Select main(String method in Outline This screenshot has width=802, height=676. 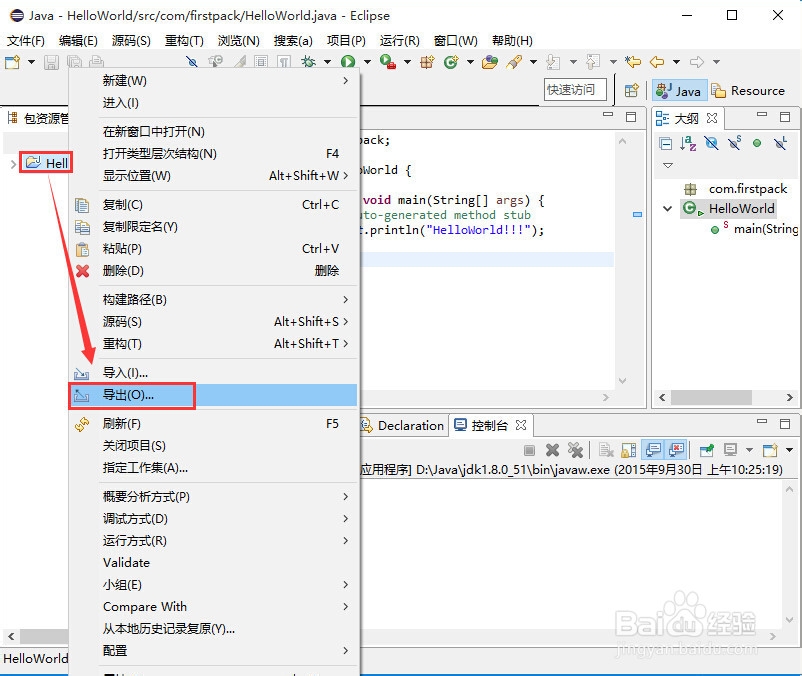coord(765,229)
